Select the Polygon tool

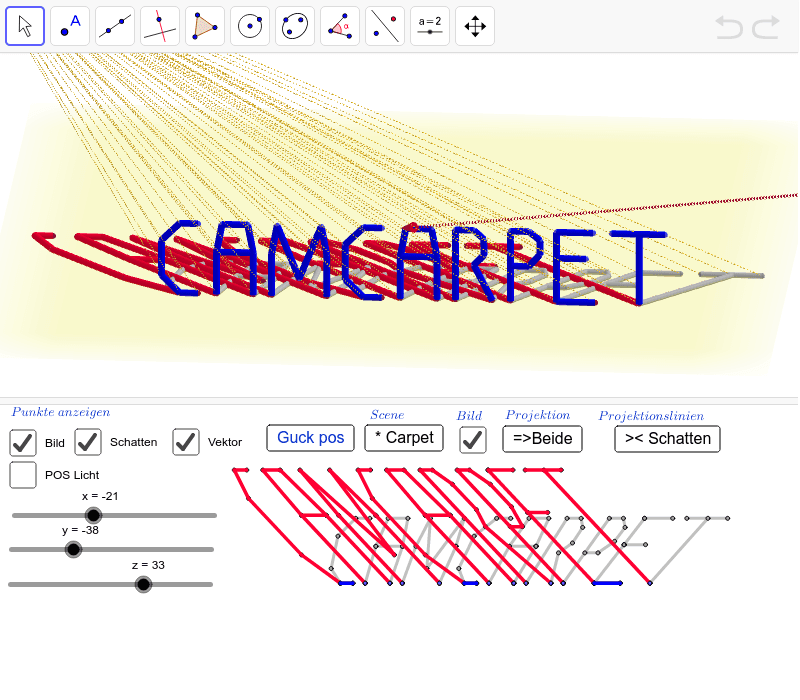tap(204, 25)
